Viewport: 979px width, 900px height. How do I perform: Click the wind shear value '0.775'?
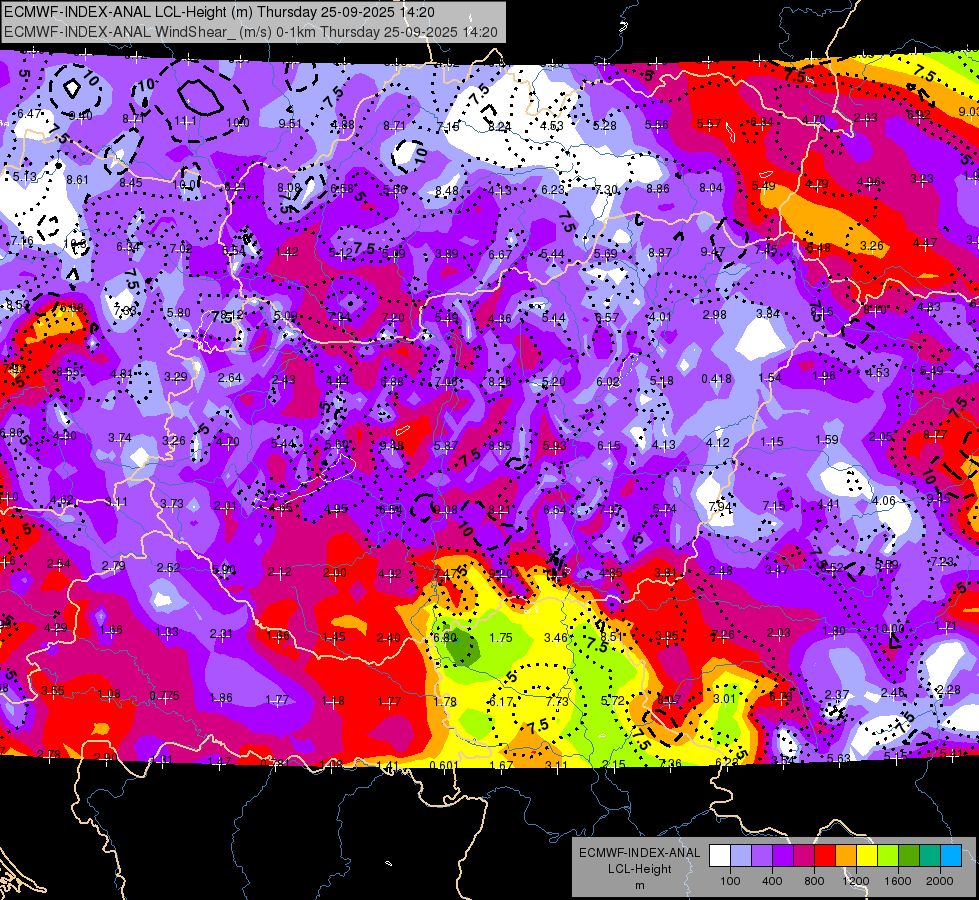tap(164, 695)
